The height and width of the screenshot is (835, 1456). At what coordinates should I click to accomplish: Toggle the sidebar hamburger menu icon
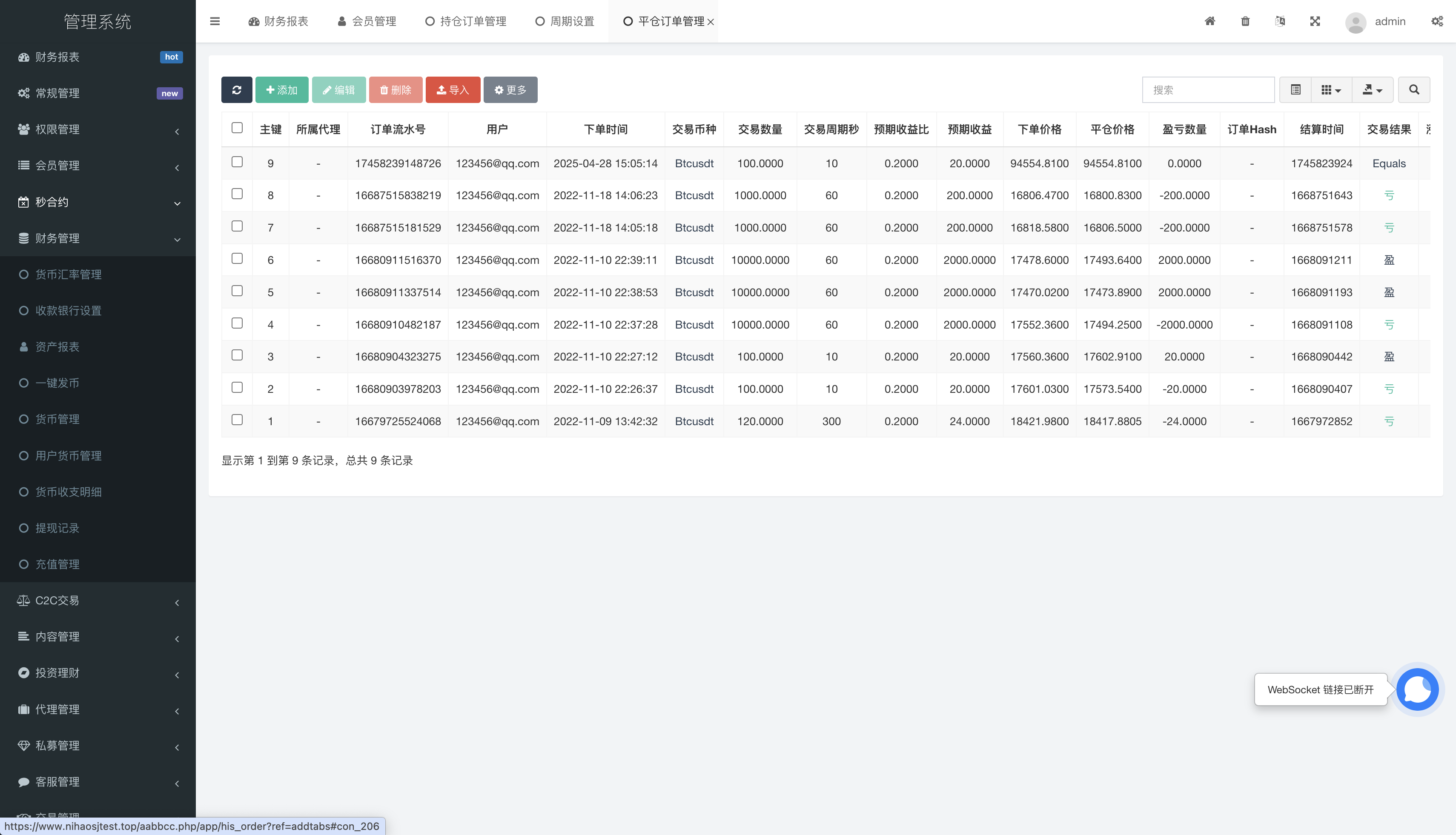[x=215, y=21]
